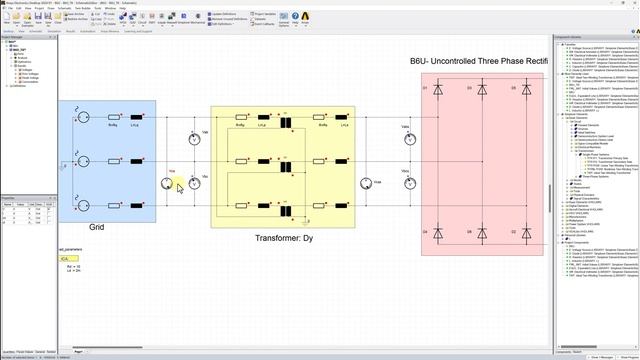Click Update Definitions
Image resolution: width=640 pixels, height=360 pixels.
point(222,14)
